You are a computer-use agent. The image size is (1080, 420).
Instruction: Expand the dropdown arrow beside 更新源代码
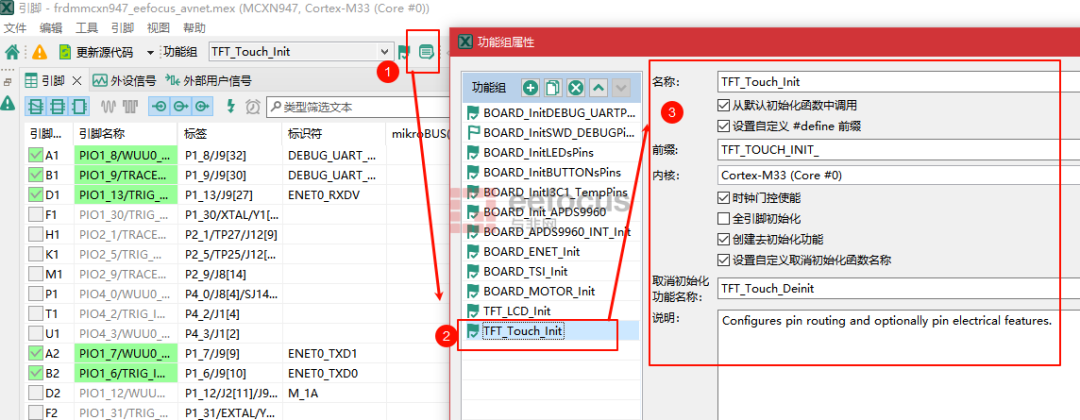tap(150, 53)
